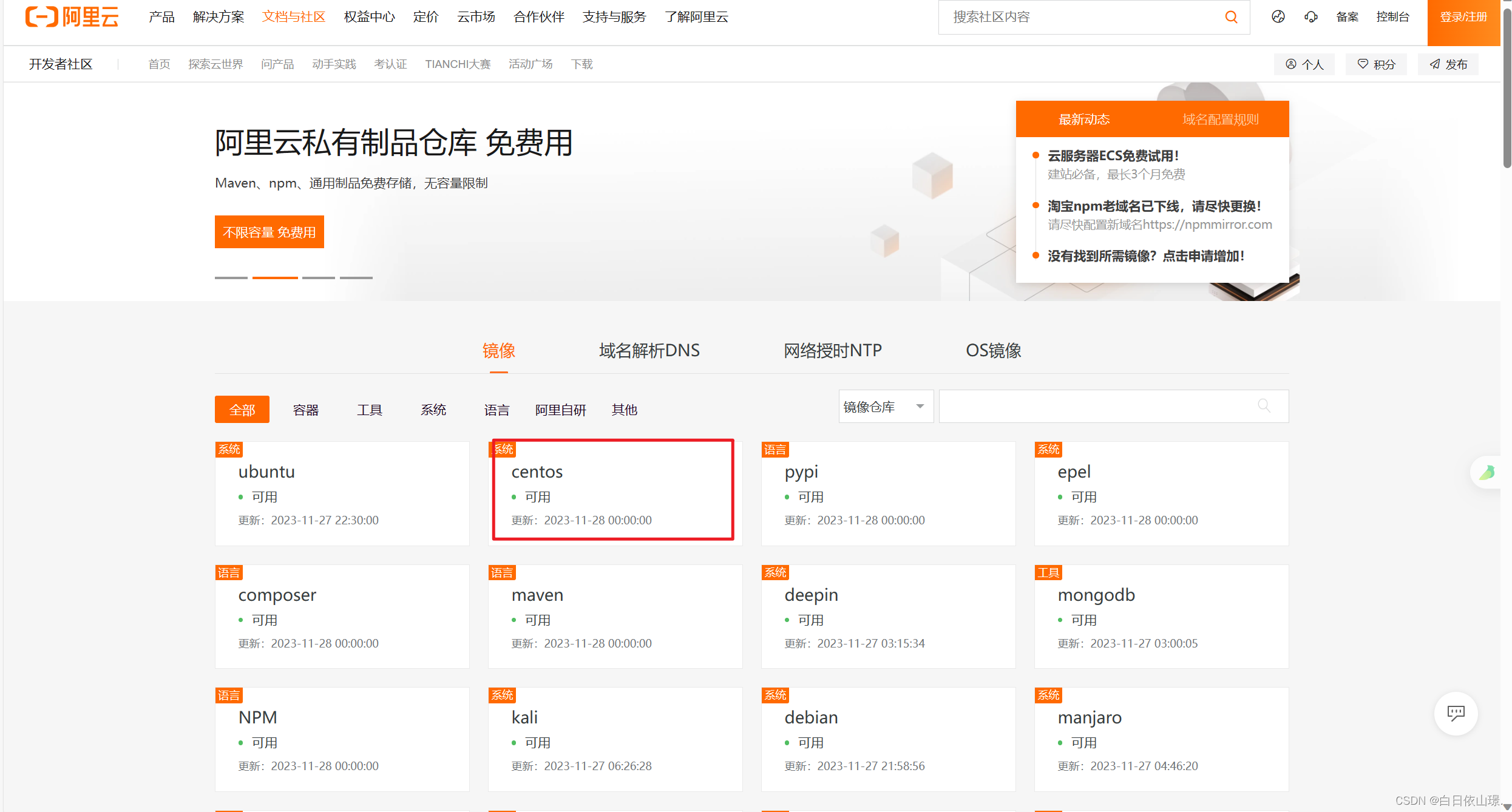1512x812 pixels.
Task: Expand the 支持与服务 menu dropdown
Action: [x=614, y=17]
